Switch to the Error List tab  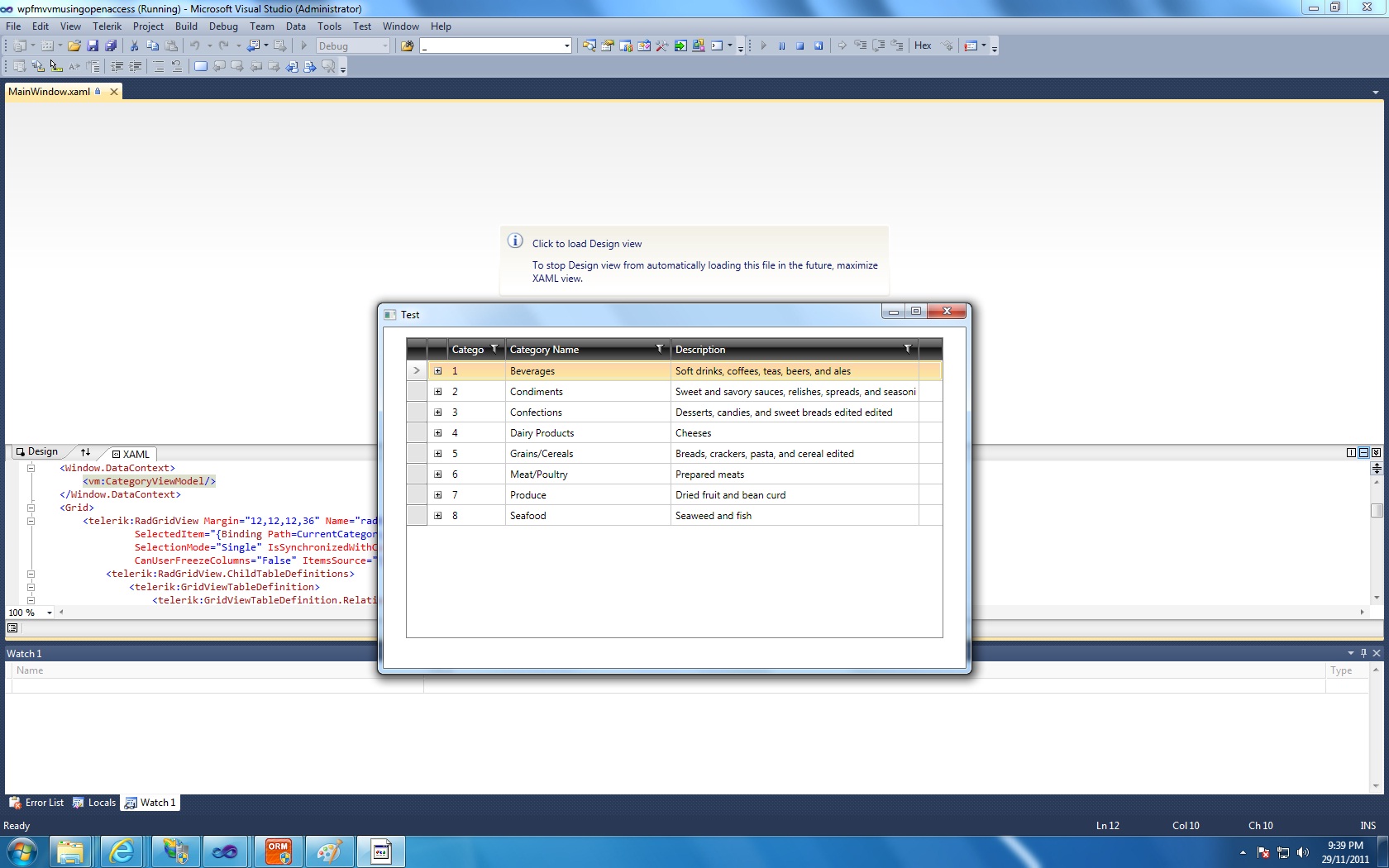(x=36, y=803)
